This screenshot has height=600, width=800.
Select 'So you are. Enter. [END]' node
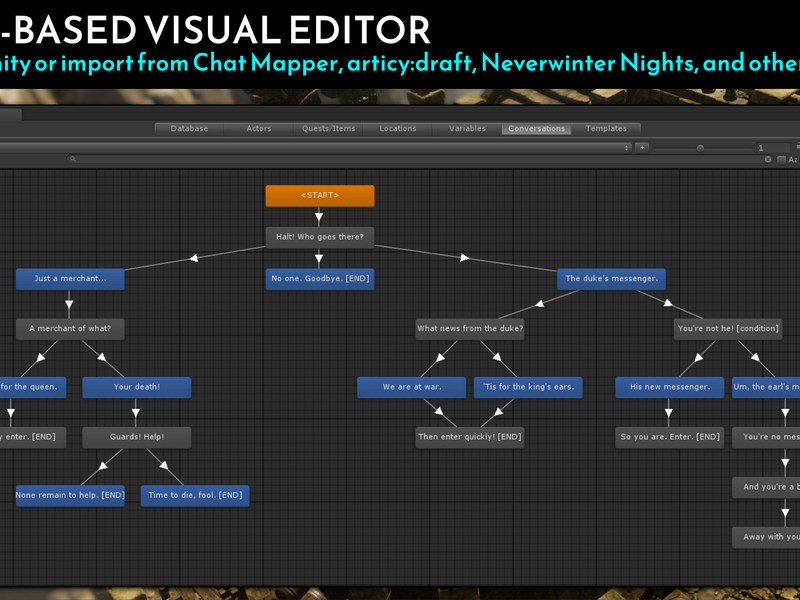669,438
